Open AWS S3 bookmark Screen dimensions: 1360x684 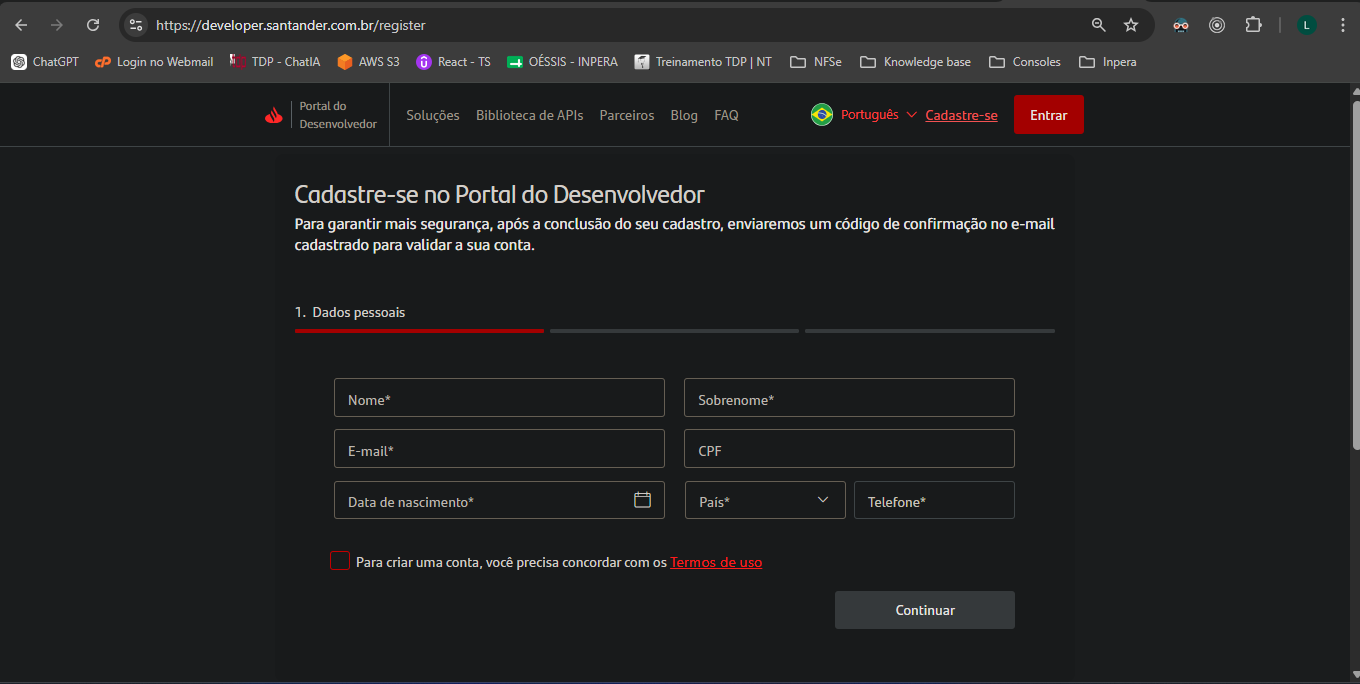(368, 62)
